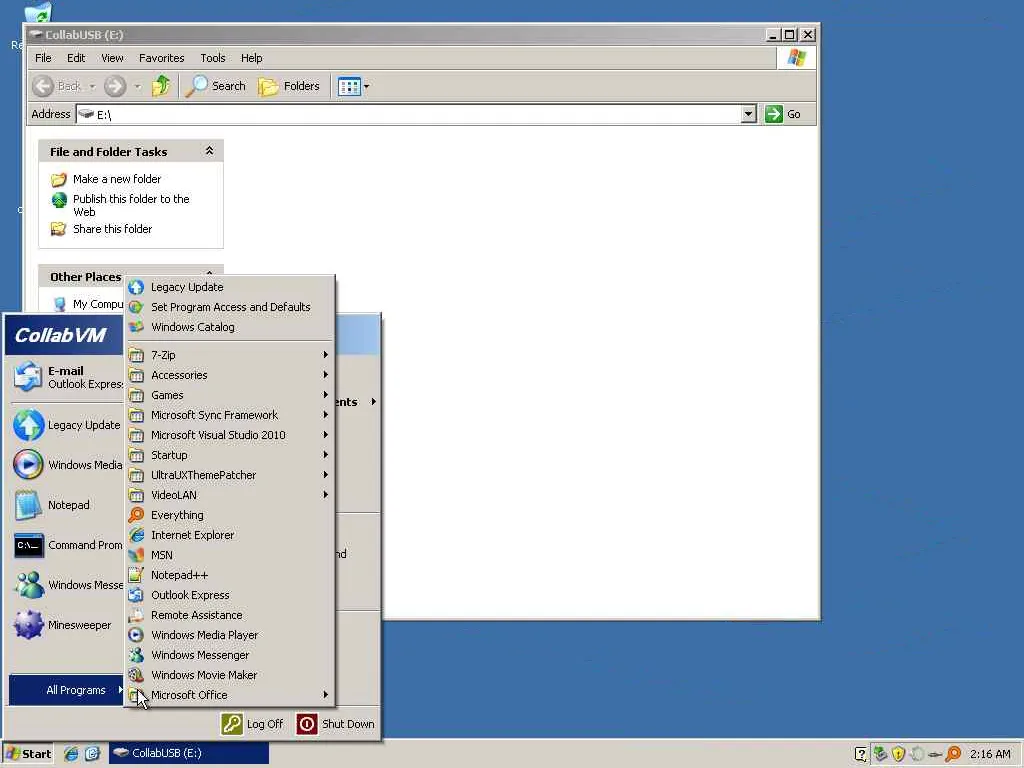The width and height of the screenshot is (1024, 768).
Task: Expand the Startup folder
Action: [229, 455]
